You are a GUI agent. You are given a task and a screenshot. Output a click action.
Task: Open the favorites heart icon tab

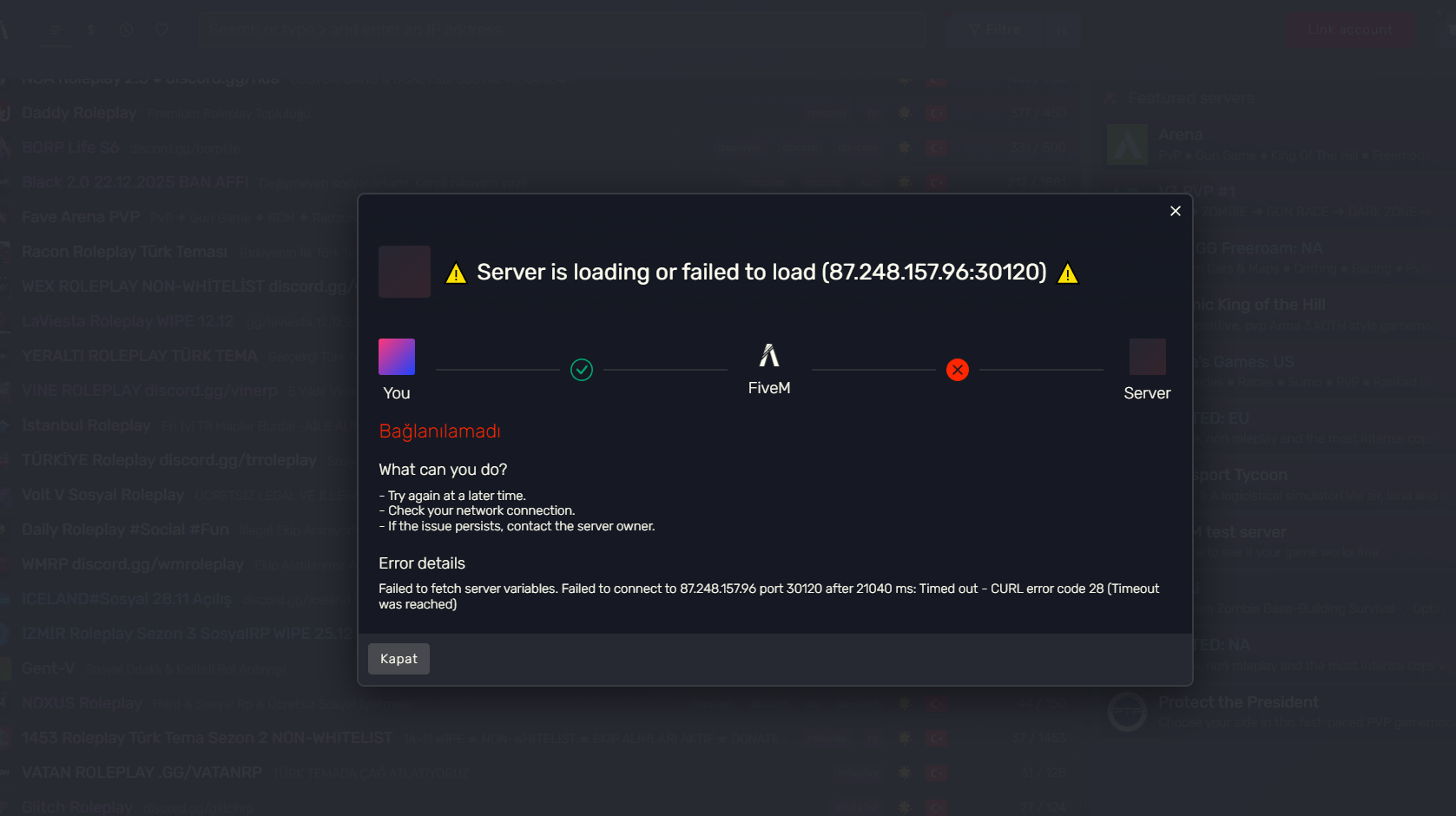pyautogui.click(x=161, y=30)
